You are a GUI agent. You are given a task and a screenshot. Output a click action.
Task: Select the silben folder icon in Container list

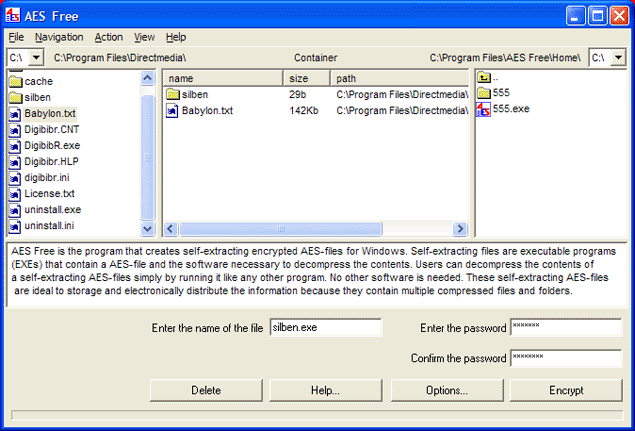tap(172, 94)
